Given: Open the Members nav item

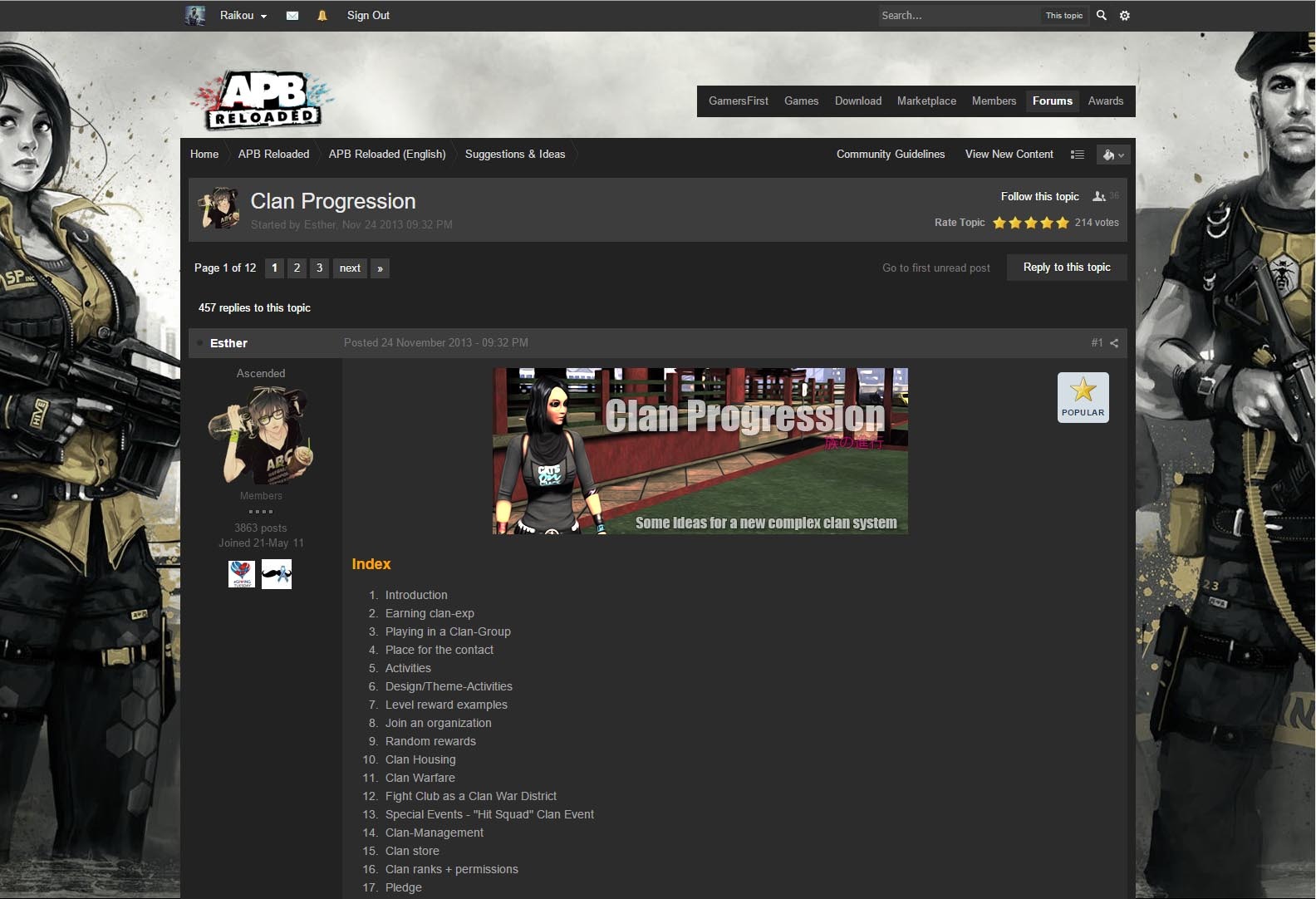Looking at the screenshot, I should [994, 101].
